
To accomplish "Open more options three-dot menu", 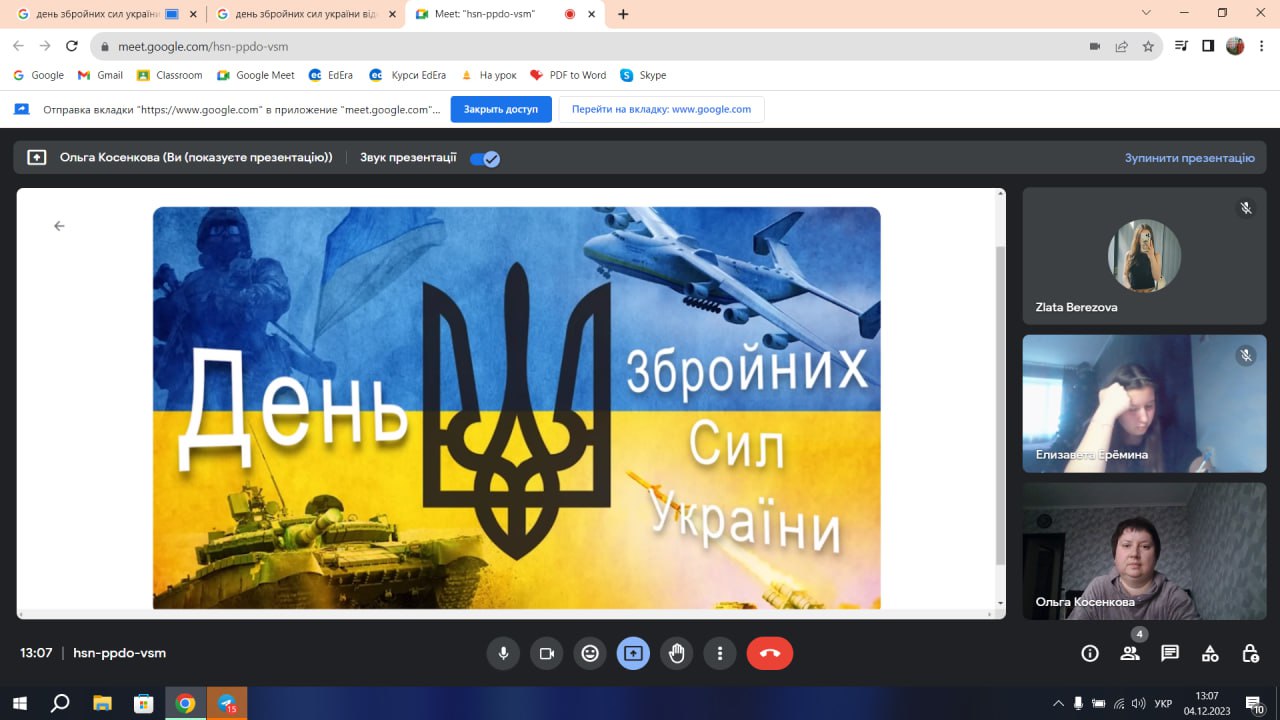I will 720,654.
